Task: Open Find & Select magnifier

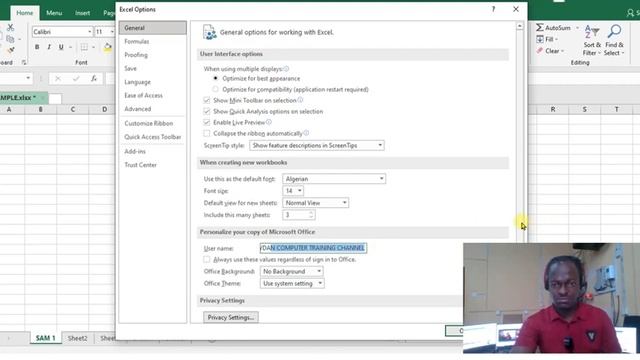Action: pyautogui.click(x=614, y=40)
